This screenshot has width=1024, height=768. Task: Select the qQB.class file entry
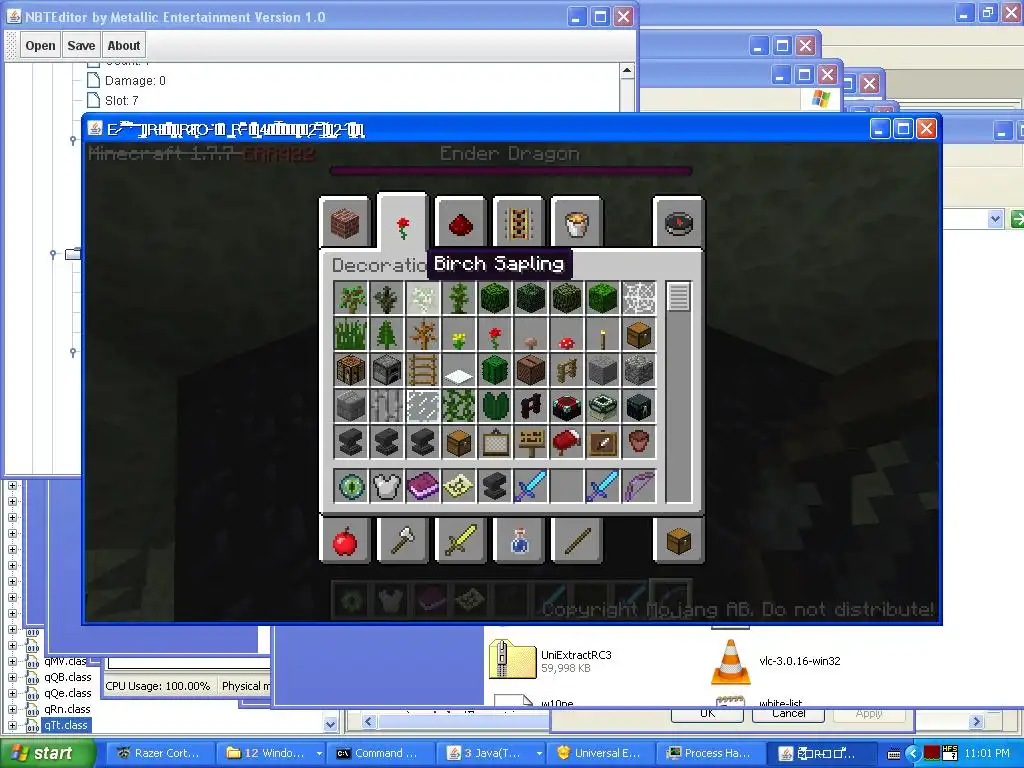[x=67, y=677]
